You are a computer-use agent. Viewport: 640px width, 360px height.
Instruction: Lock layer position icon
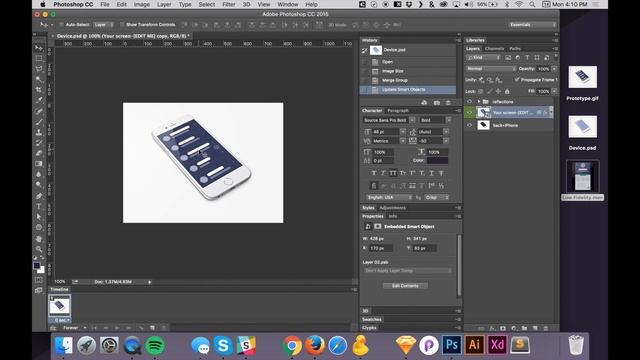(498, 91)
